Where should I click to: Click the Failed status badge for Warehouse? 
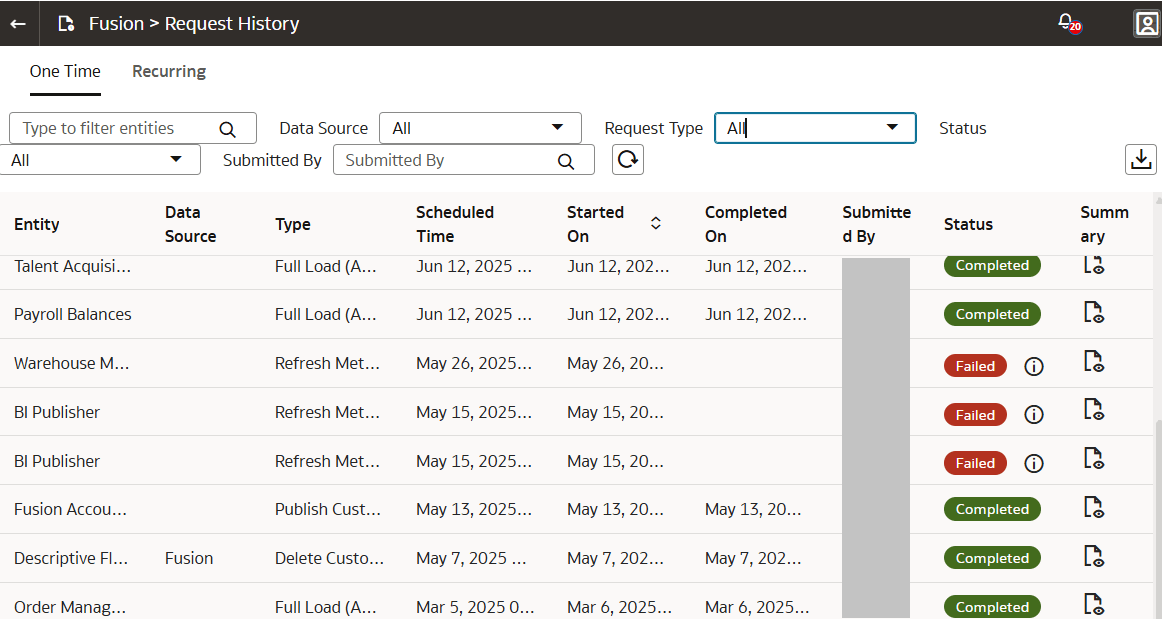tap(974, 366)
